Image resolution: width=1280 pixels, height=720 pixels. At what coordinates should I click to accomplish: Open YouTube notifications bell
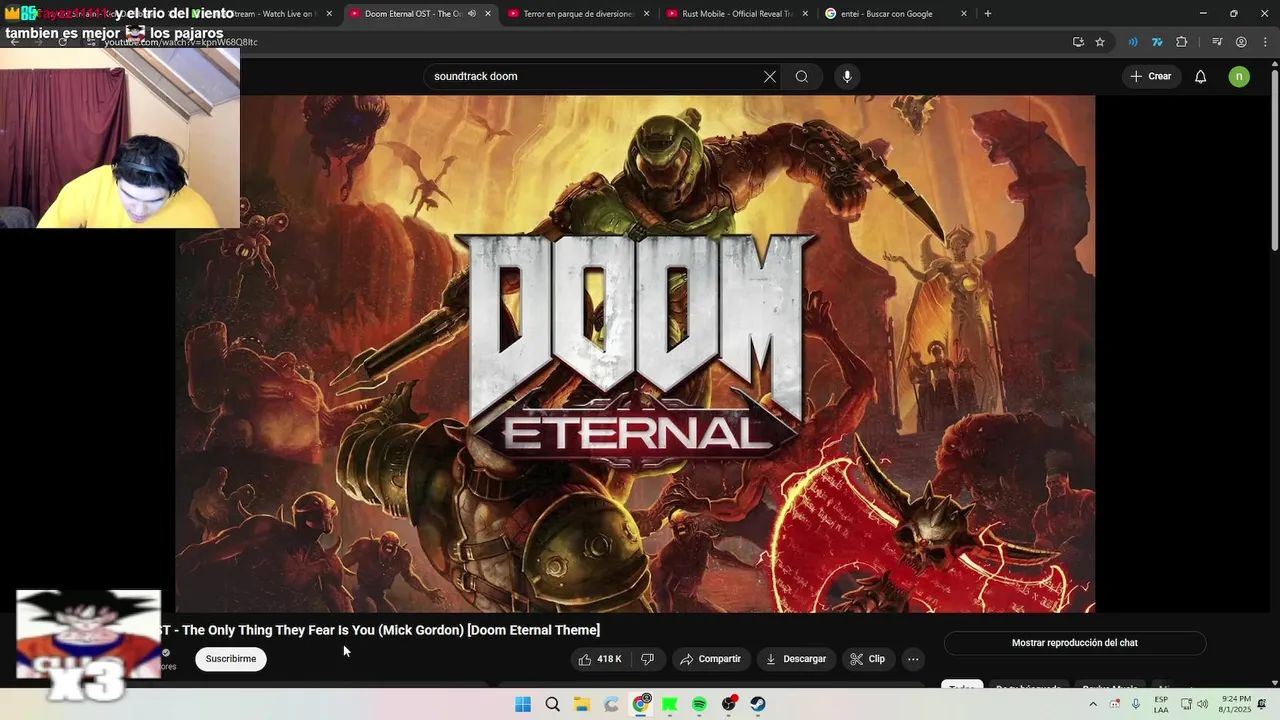click(x=1201, y=76)
